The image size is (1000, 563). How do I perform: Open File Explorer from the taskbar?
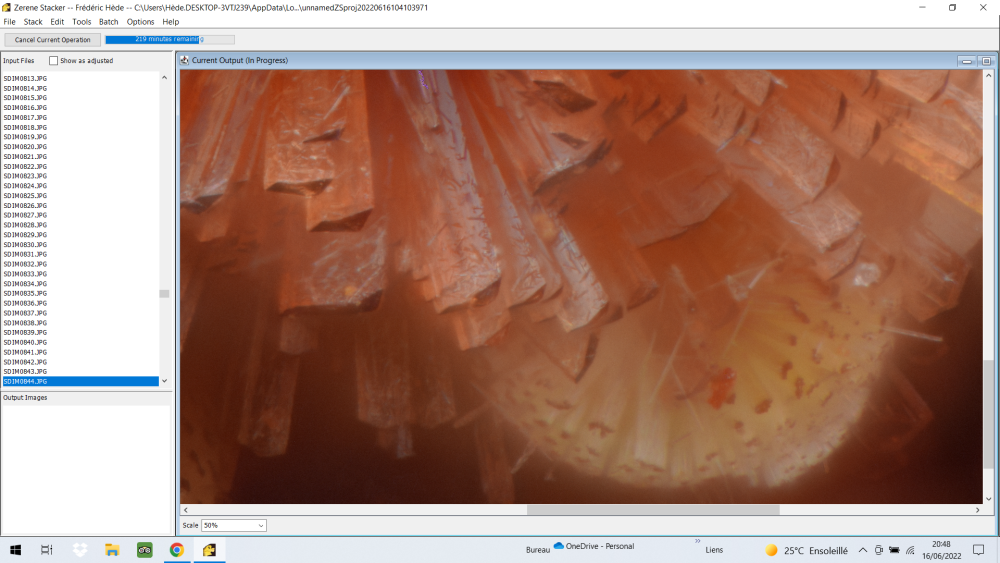pos(112,550)
